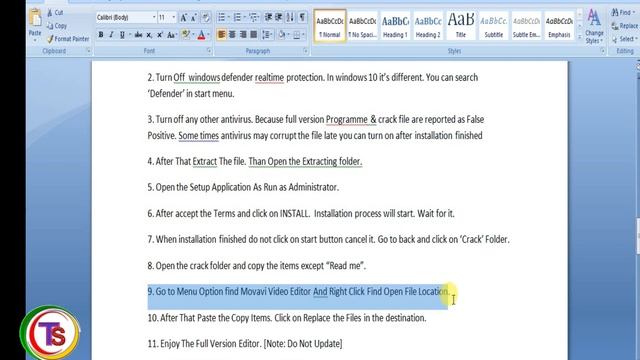This screenshot has width=640, height=360.
Task: Apply paragraph shading color
Action: [282, 35]
